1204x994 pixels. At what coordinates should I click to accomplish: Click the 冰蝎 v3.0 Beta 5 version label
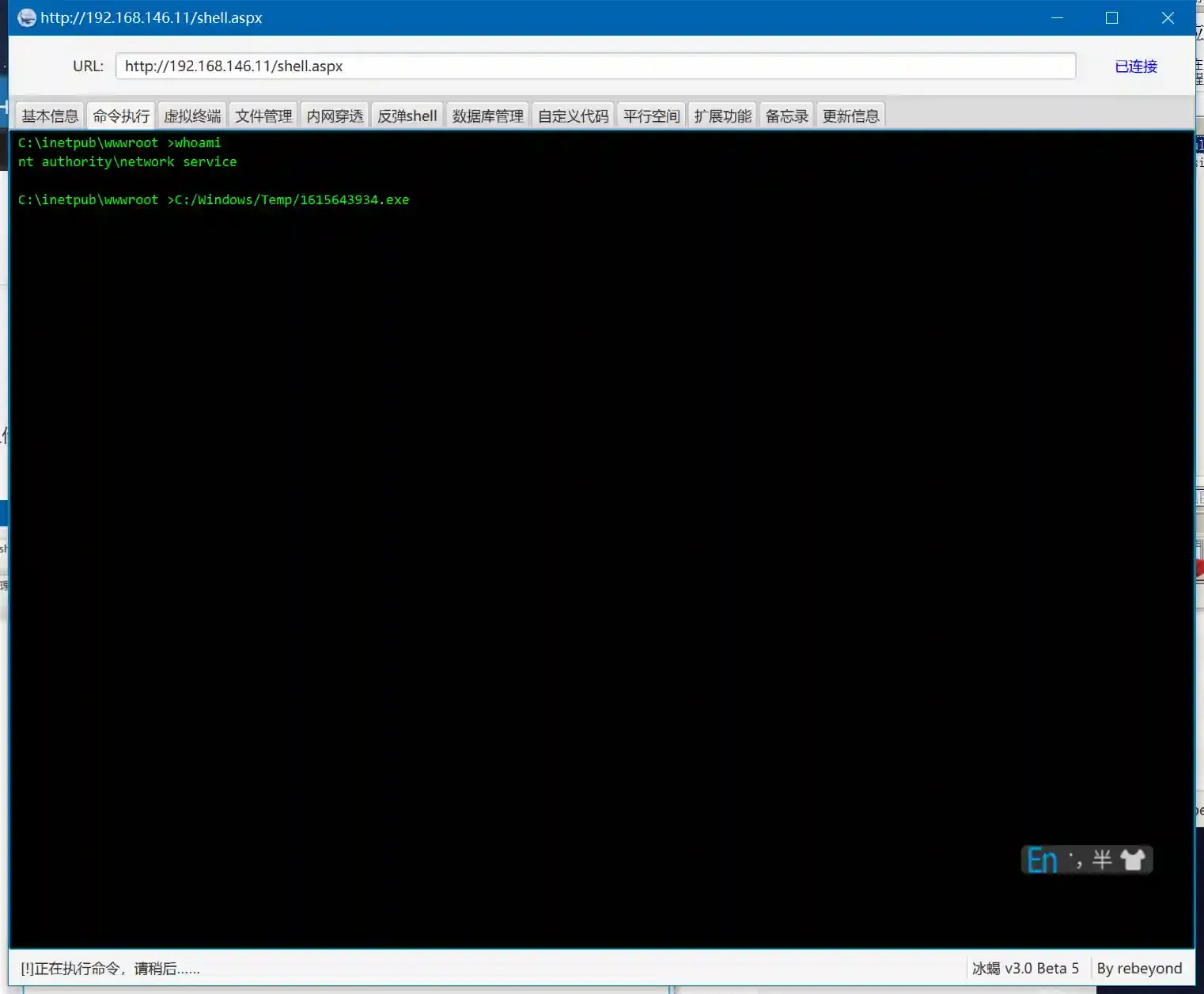1025,969
